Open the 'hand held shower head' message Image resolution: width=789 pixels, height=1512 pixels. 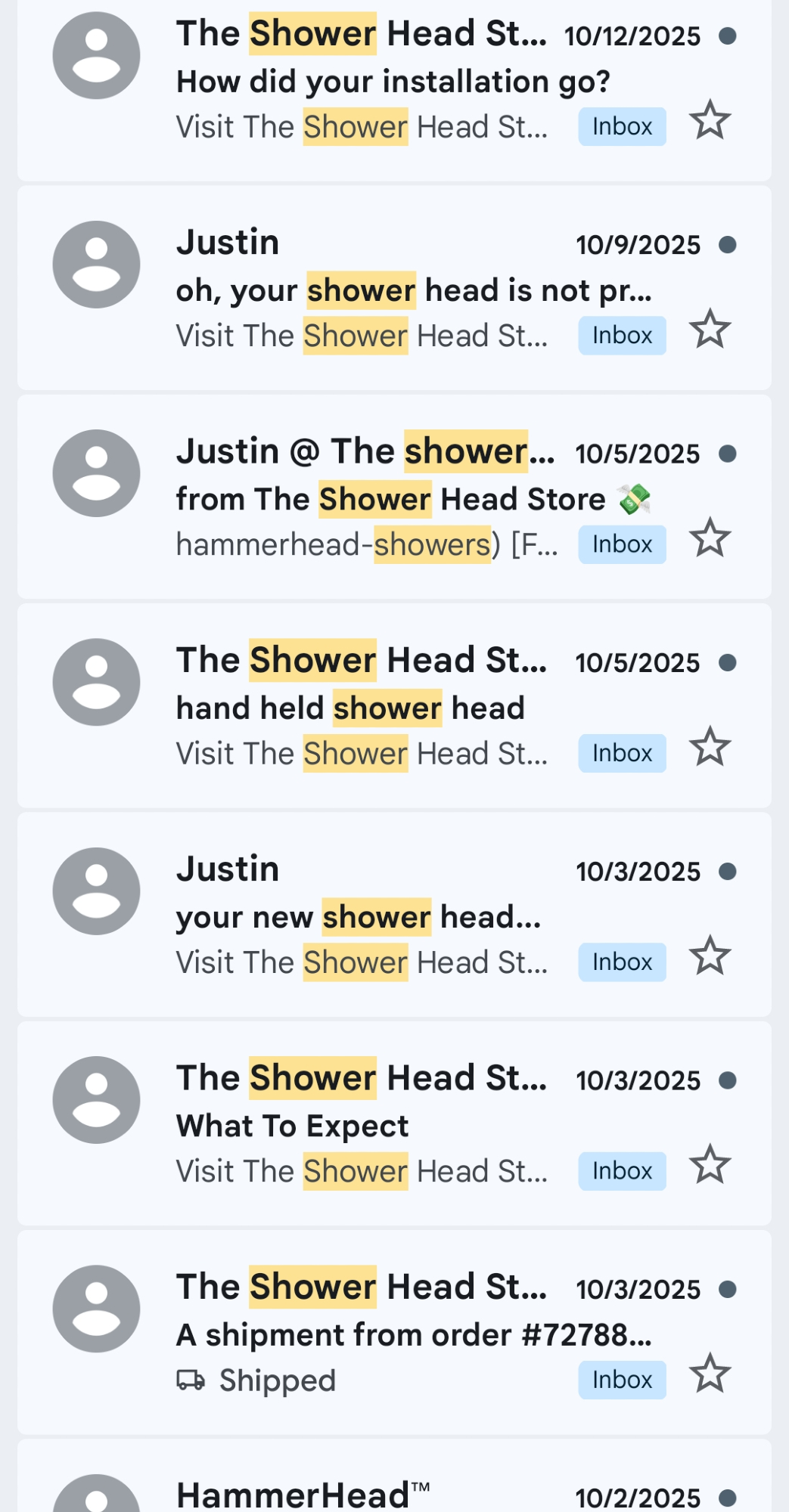click(x=350, y=708)
